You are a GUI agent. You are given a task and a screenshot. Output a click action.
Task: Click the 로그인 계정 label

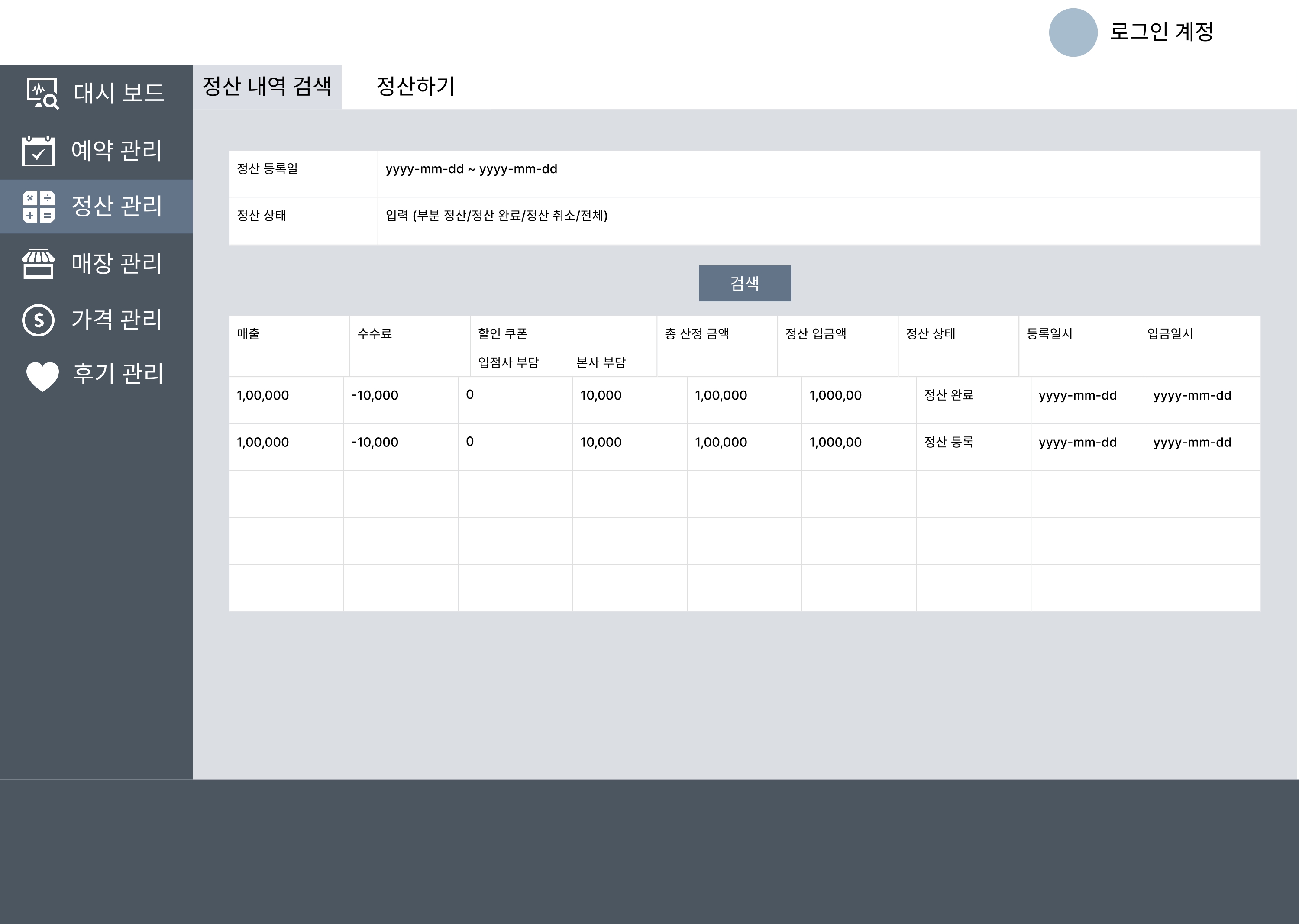(1161, 32)
